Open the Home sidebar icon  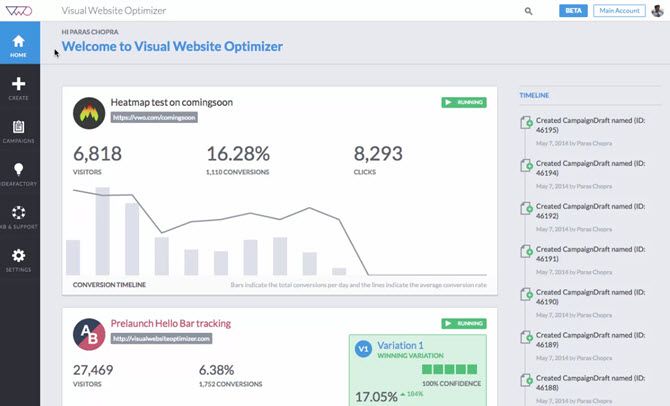(x=19, y=45)
